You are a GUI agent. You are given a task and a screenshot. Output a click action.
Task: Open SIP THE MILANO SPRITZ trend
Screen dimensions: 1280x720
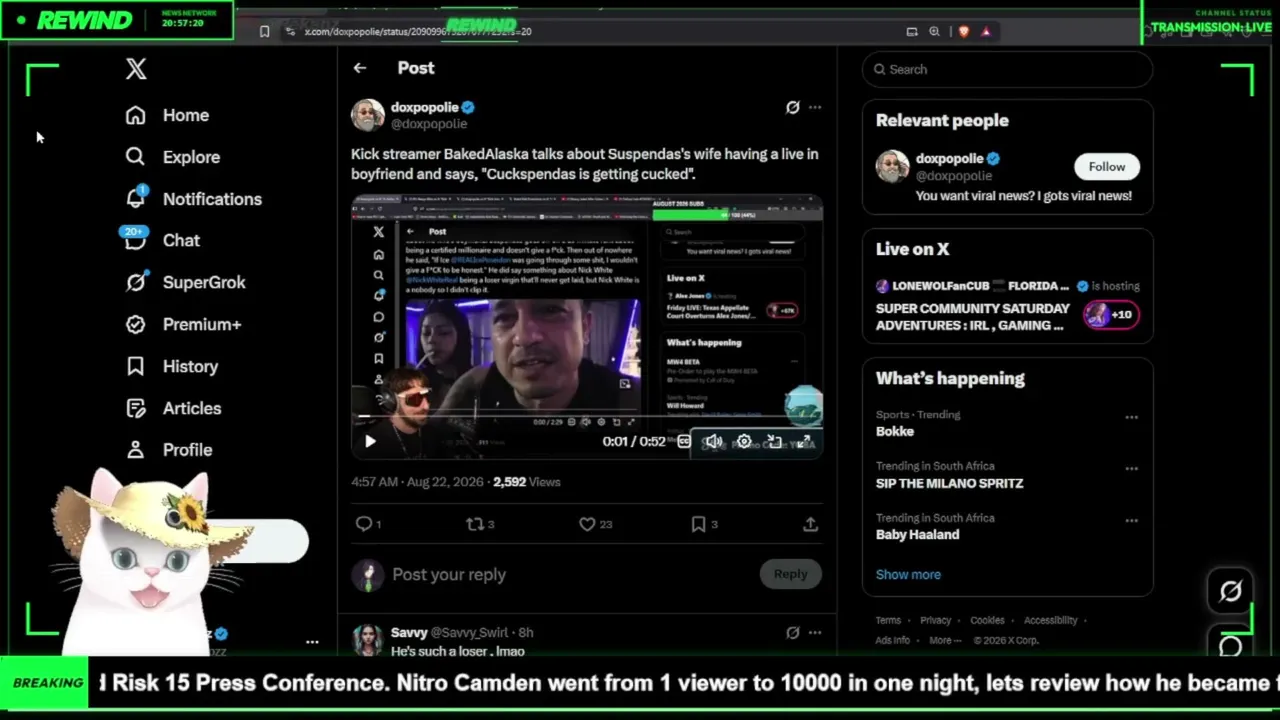pyautogui.click(x=949, y=483)
